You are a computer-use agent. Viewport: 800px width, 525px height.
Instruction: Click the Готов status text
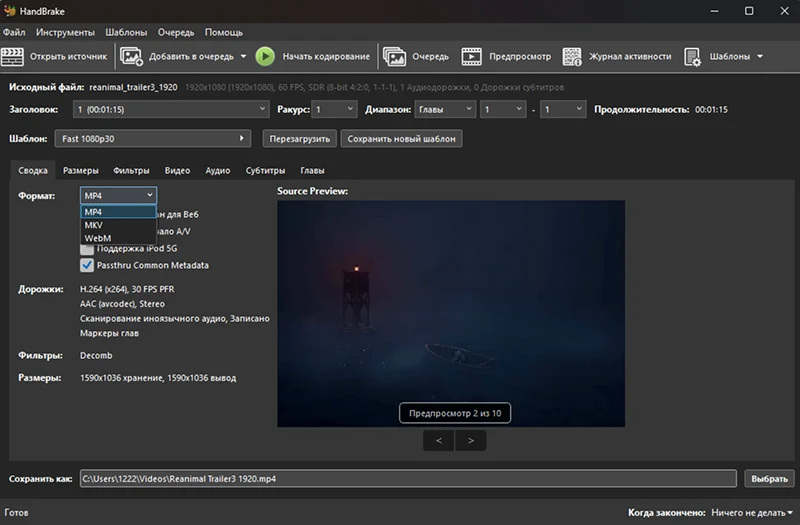click(x=16, y=513)
